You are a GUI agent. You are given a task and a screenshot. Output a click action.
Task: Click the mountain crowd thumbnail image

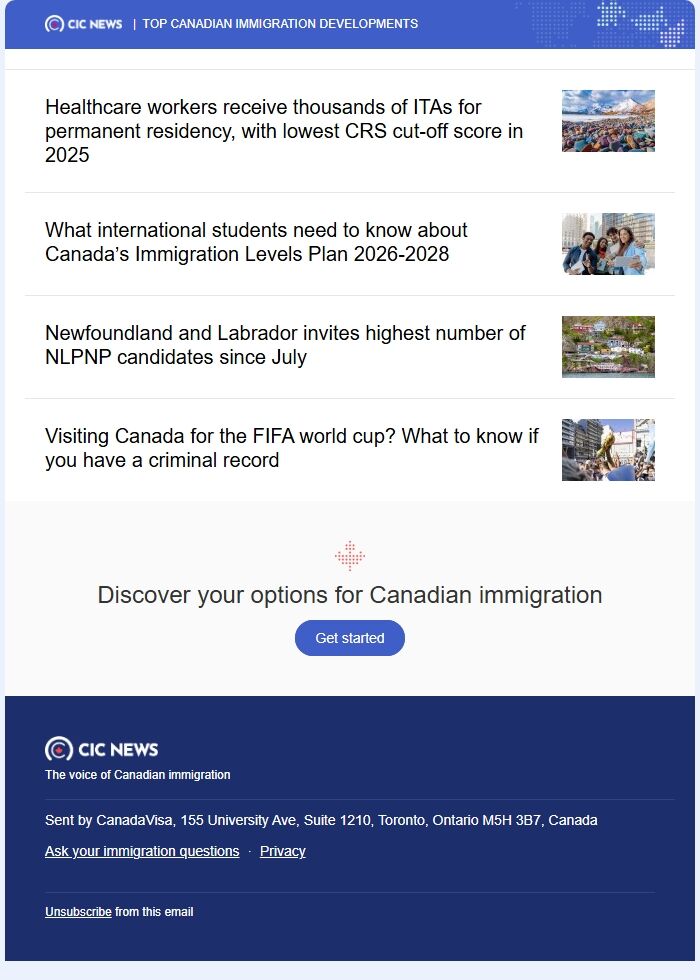click(x=607, y=120)
